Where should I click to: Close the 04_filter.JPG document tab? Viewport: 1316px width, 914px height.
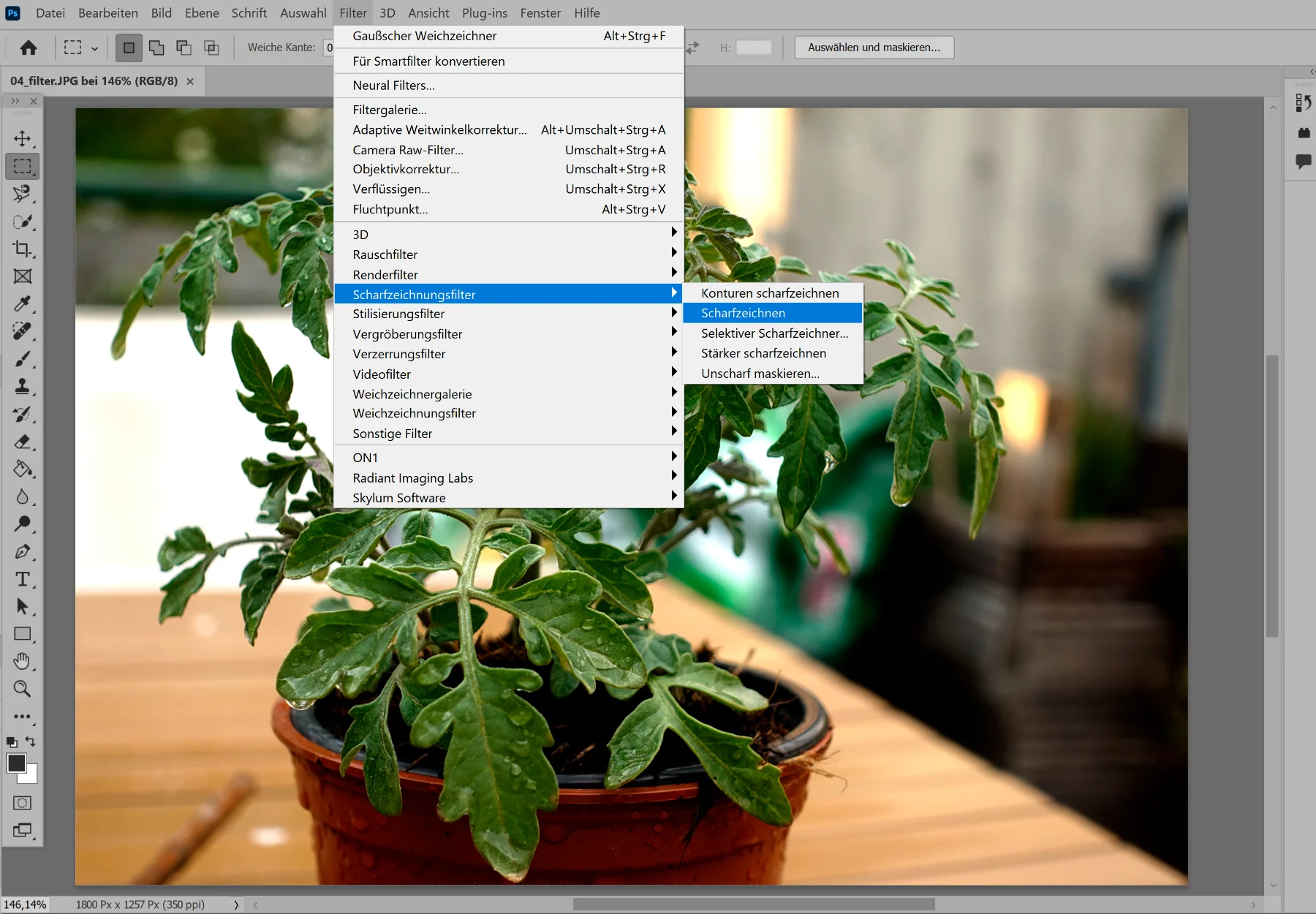(190, 81)
